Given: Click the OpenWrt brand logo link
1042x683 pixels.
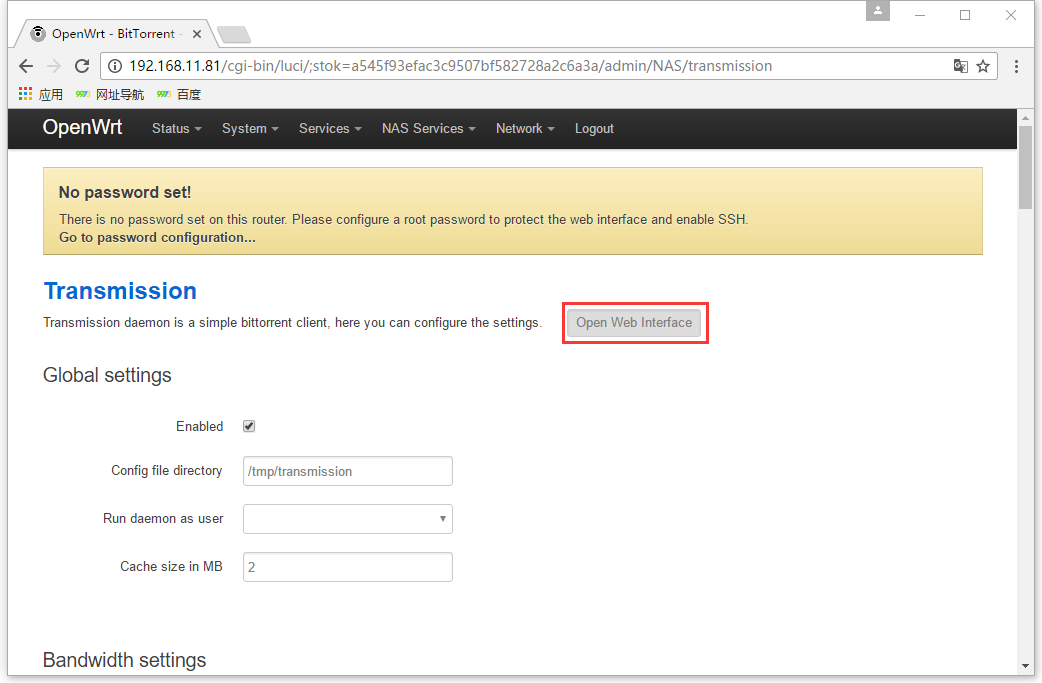Looking at the screenshot, I should (82, 127).
